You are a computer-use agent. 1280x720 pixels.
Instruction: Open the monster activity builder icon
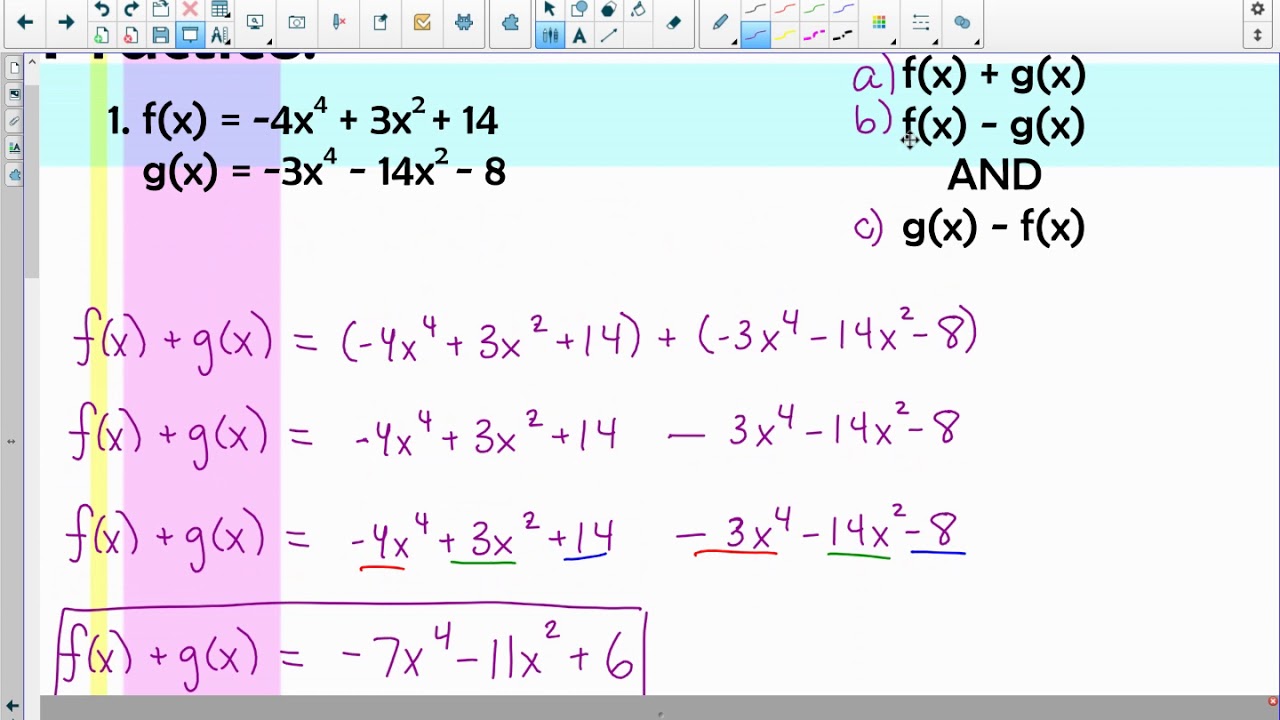pos(464,22)
